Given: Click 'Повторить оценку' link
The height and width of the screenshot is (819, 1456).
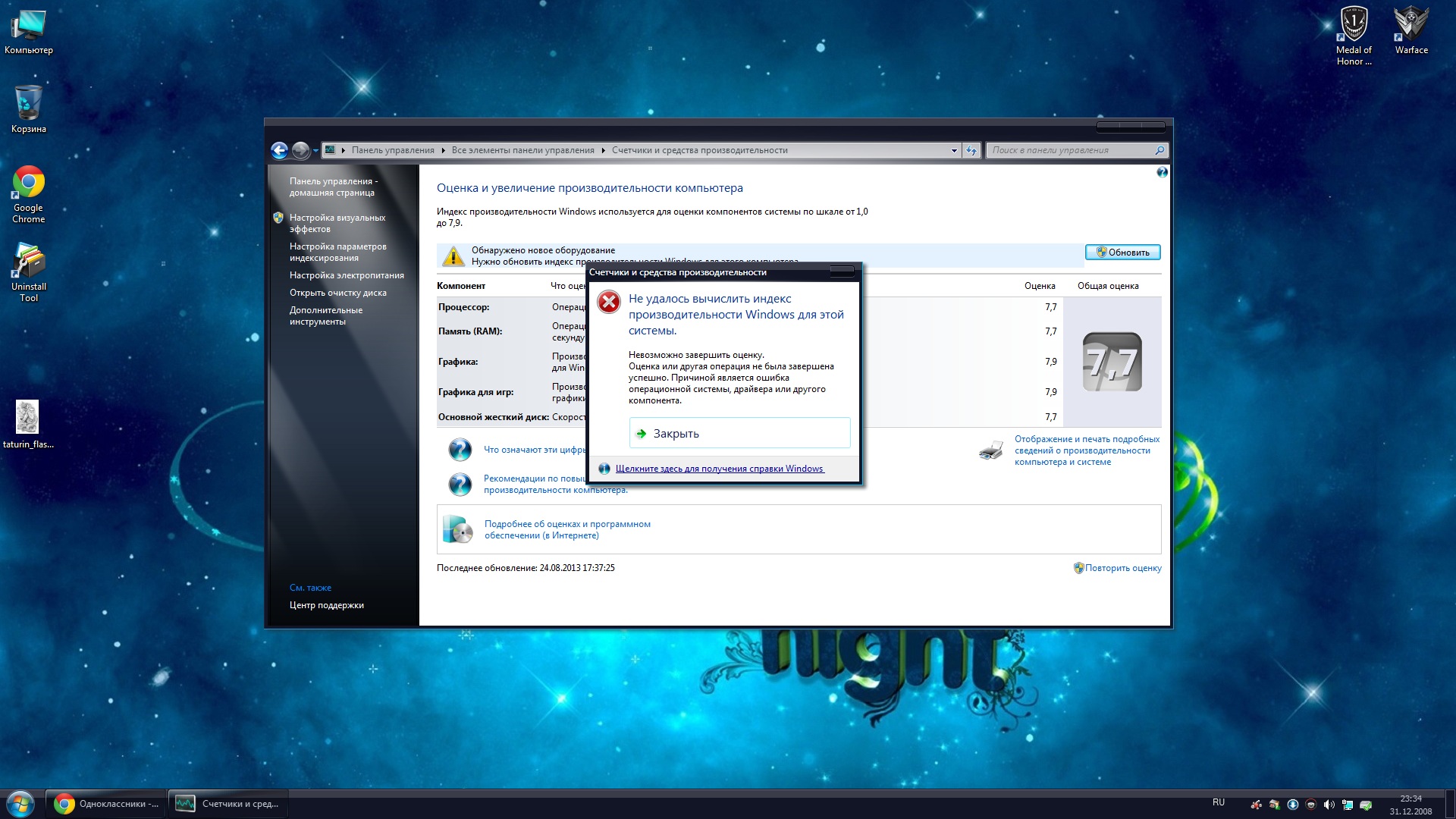Looking at the screenshot, I should pos(1122,568).
